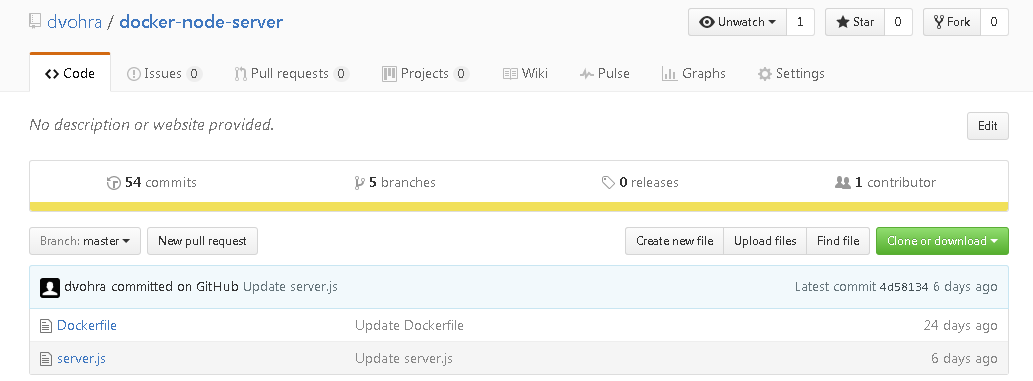Click the stargazers count next to Star
This screenshot has width=1033, height=381.
[x=898, y=22]
